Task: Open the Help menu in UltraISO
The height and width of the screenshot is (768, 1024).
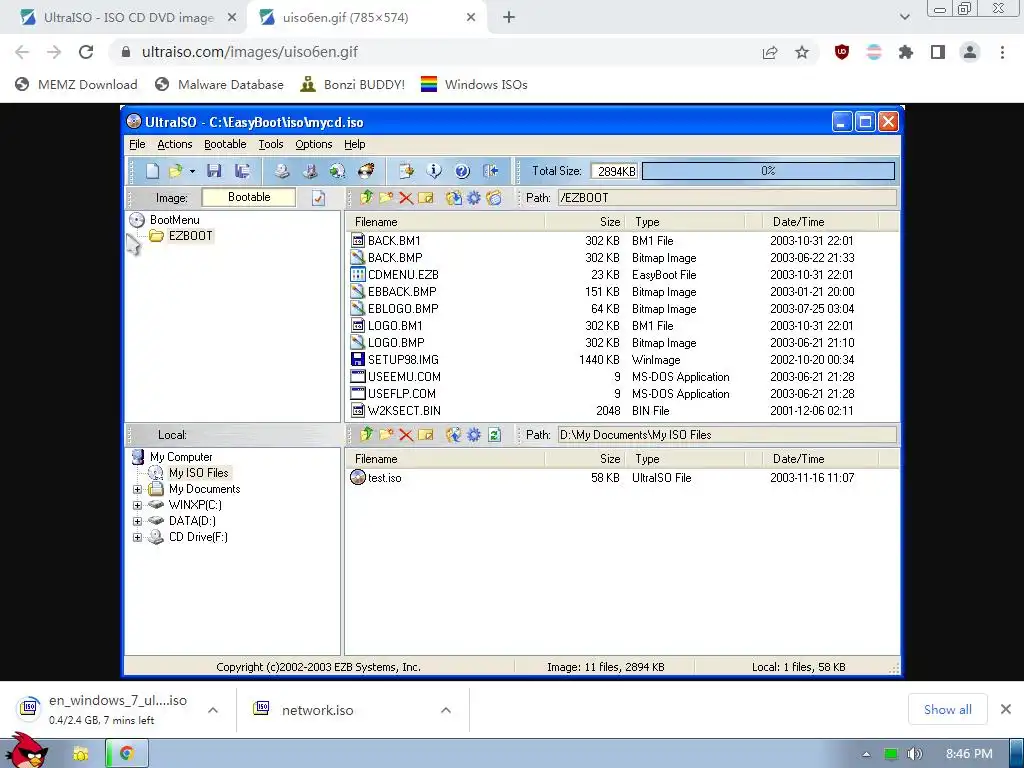Action: (355, 144)
